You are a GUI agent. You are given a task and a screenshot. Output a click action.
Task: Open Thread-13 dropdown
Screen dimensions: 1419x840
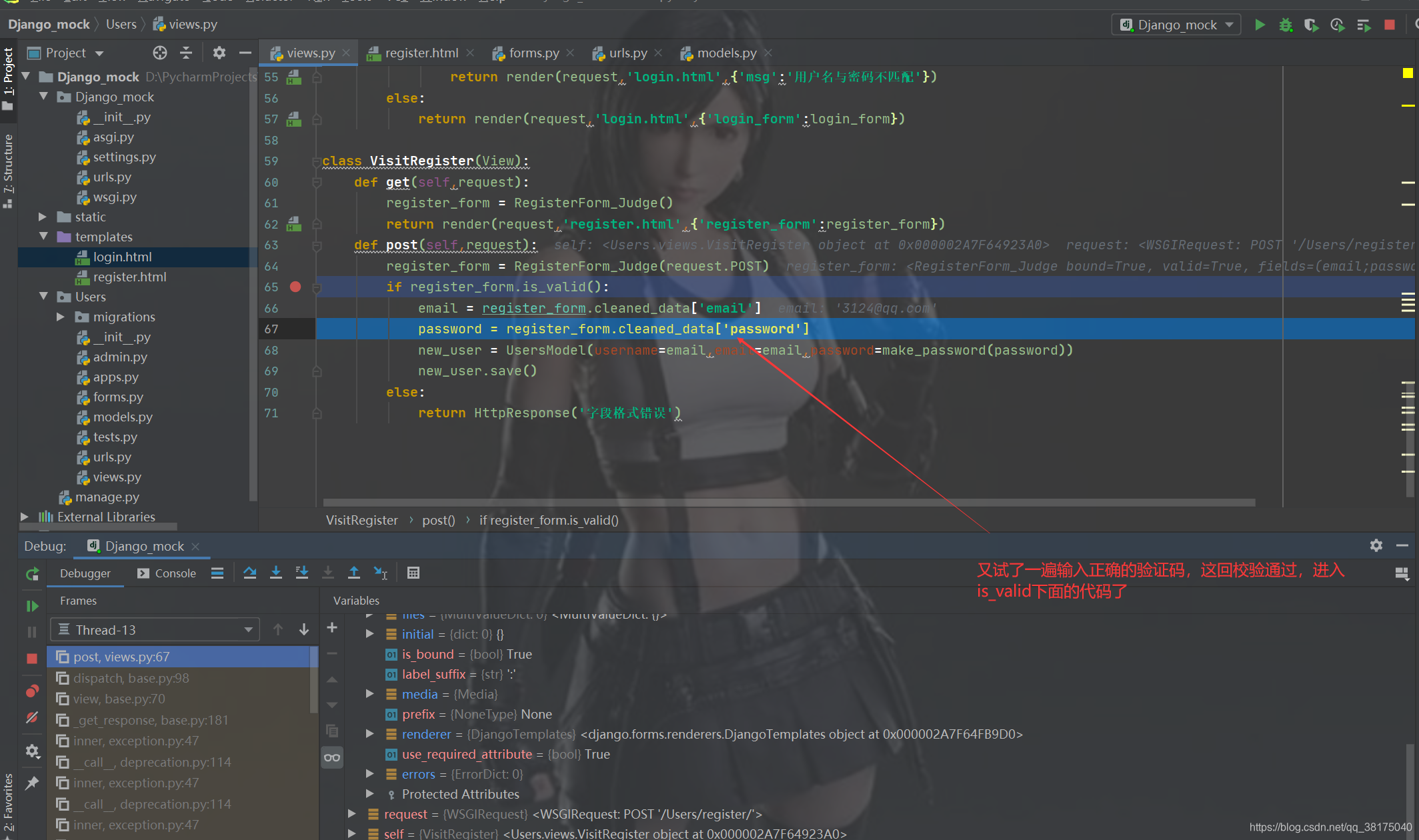155,629
